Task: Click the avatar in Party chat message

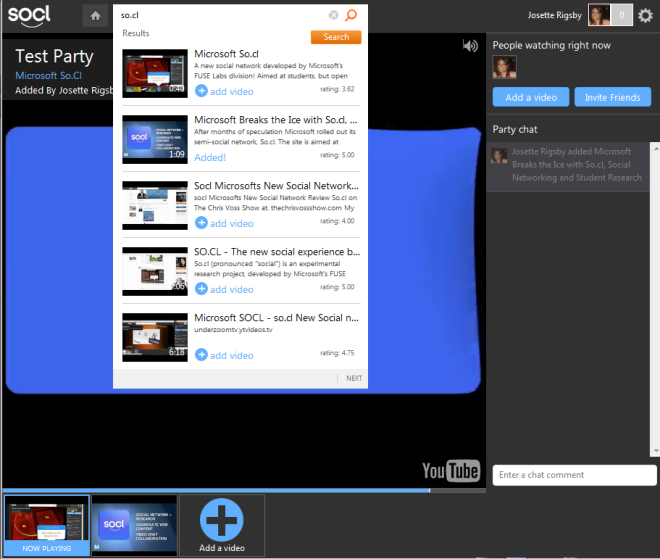Action: 499,156
